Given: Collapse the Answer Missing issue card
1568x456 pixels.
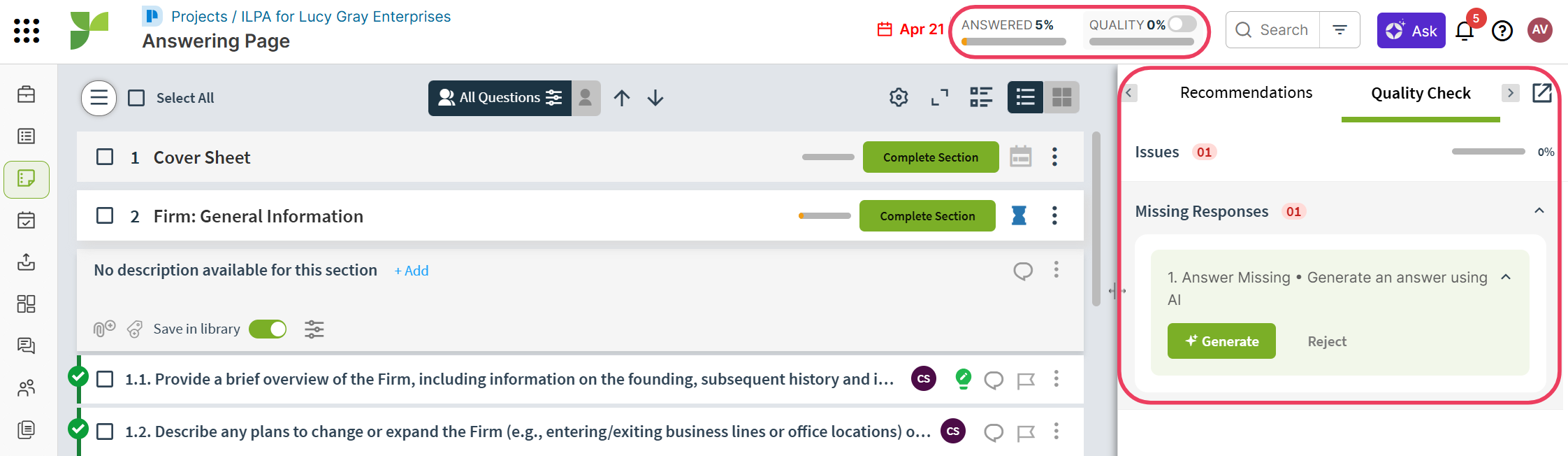Looking at the screenshot, I should click(1507, 277).
